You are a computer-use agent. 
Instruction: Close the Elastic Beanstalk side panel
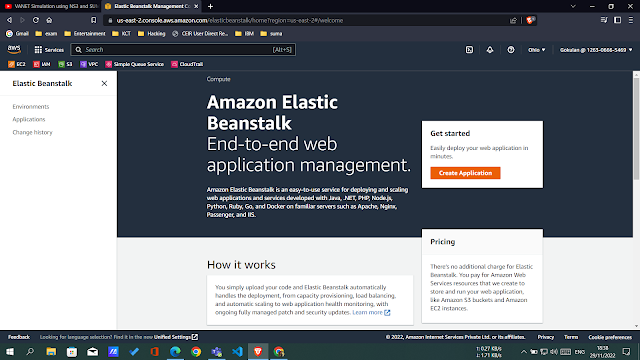tap(104, 83)
